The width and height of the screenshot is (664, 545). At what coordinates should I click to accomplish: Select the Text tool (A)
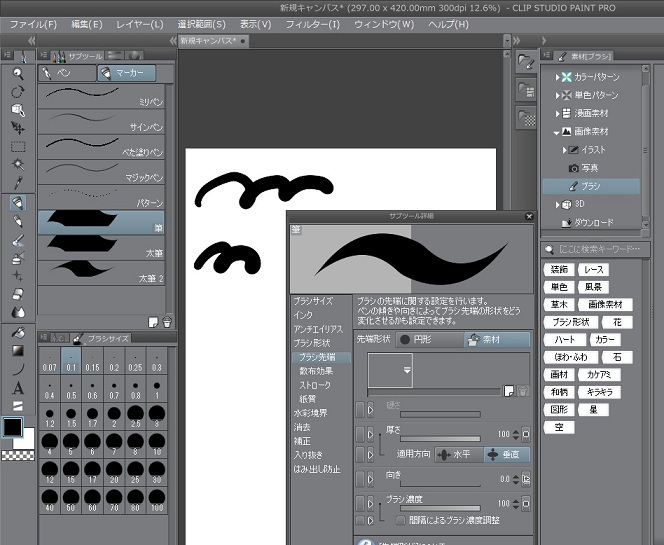18,388
